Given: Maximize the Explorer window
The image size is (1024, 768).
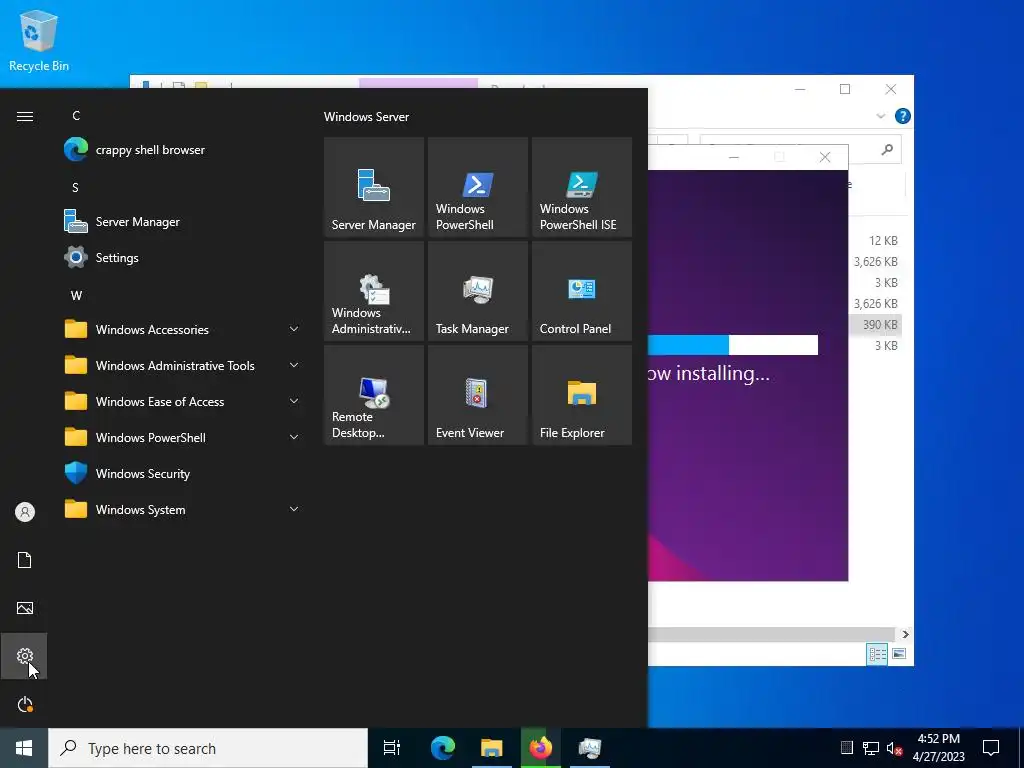Looking at the screenshot, I should pyautogui.click(x=845, y=89).
